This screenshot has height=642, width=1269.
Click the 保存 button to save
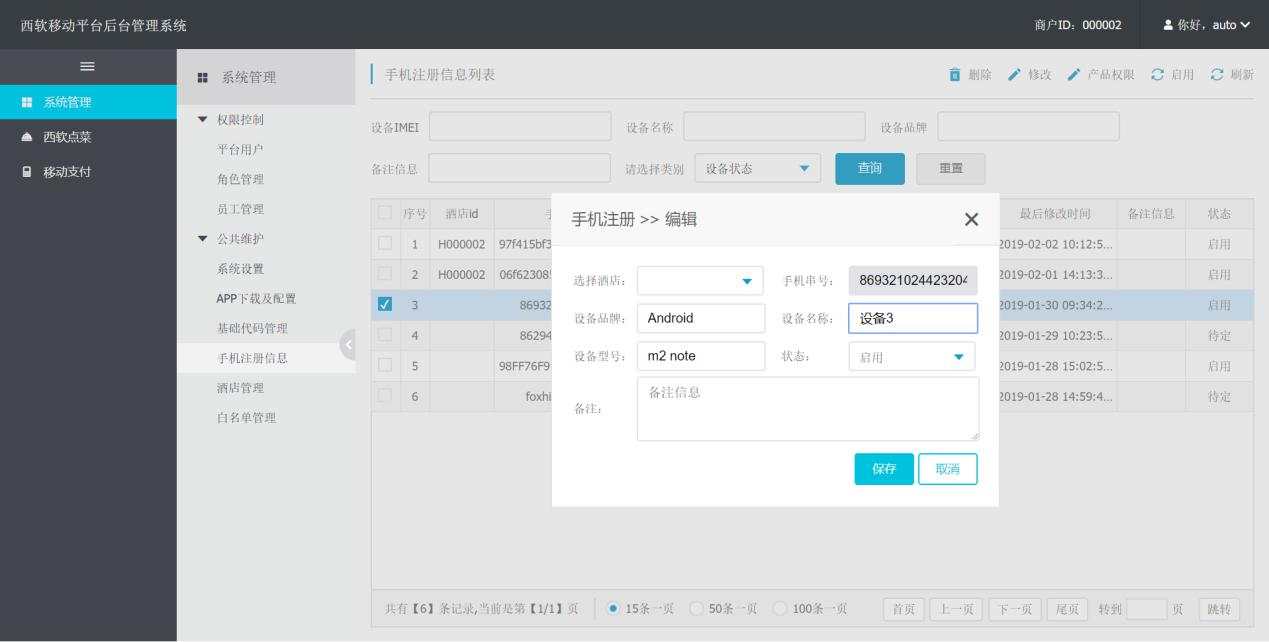(884, 469)
